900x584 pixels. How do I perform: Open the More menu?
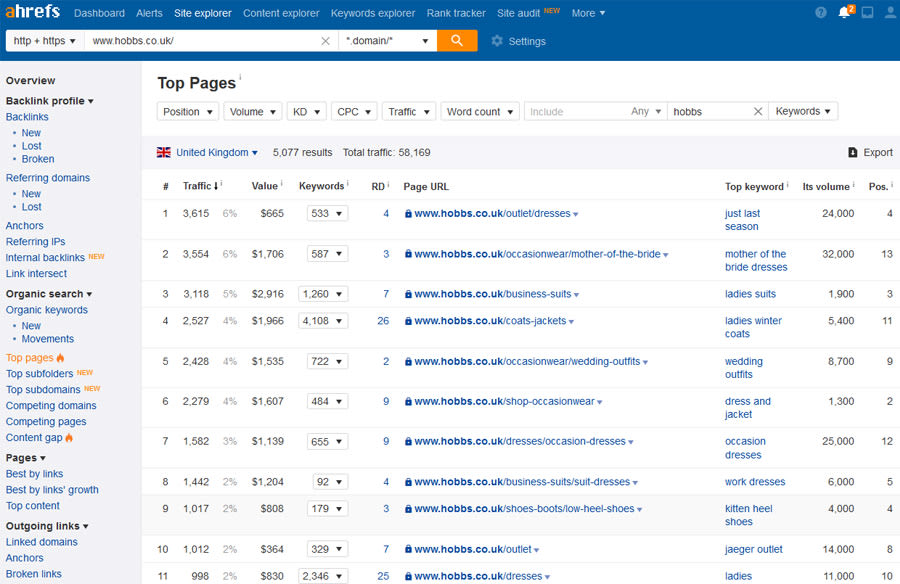coord(588,13)
